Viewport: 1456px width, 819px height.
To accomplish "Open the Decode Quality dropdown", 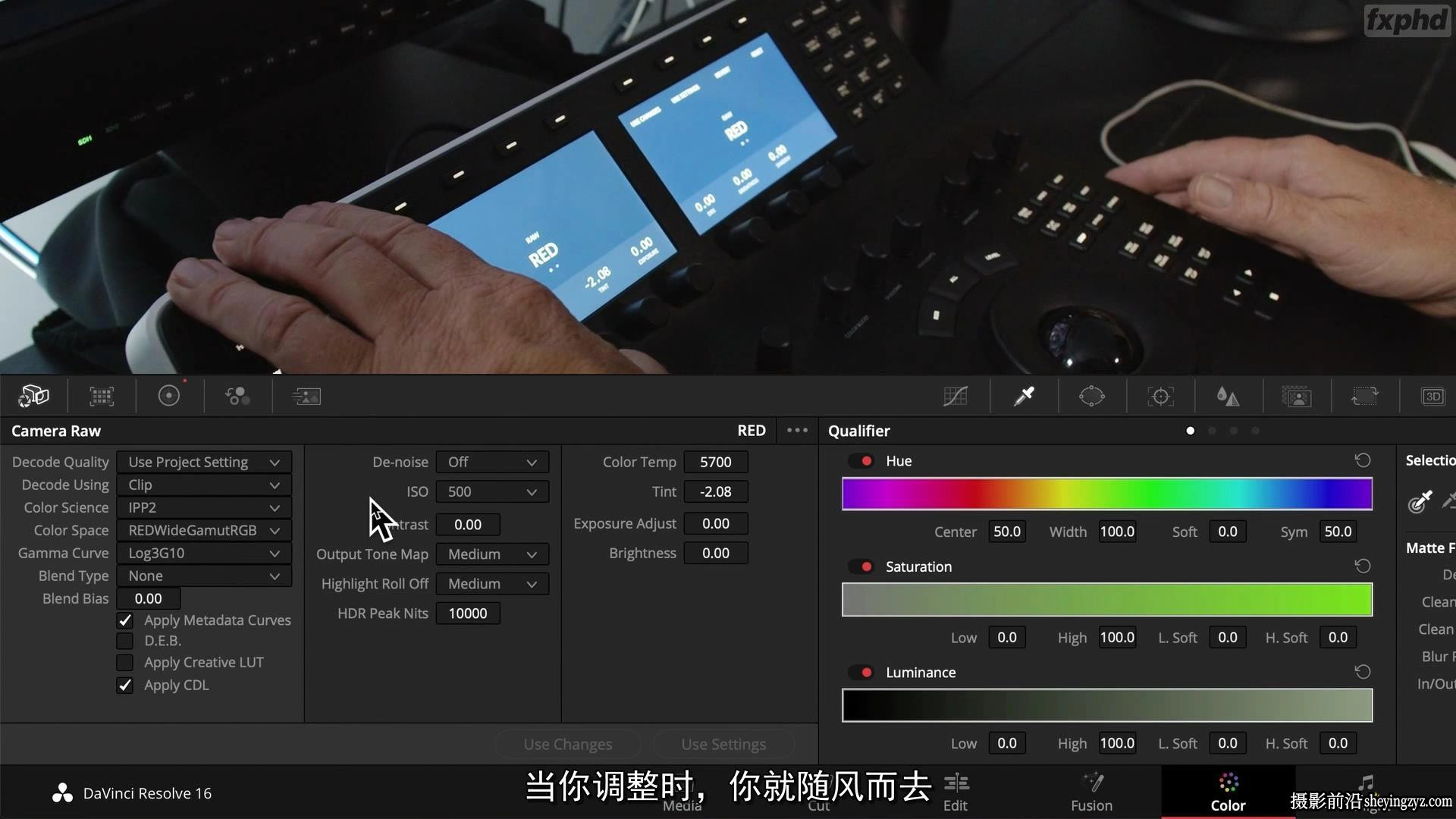I will [204, 462].
